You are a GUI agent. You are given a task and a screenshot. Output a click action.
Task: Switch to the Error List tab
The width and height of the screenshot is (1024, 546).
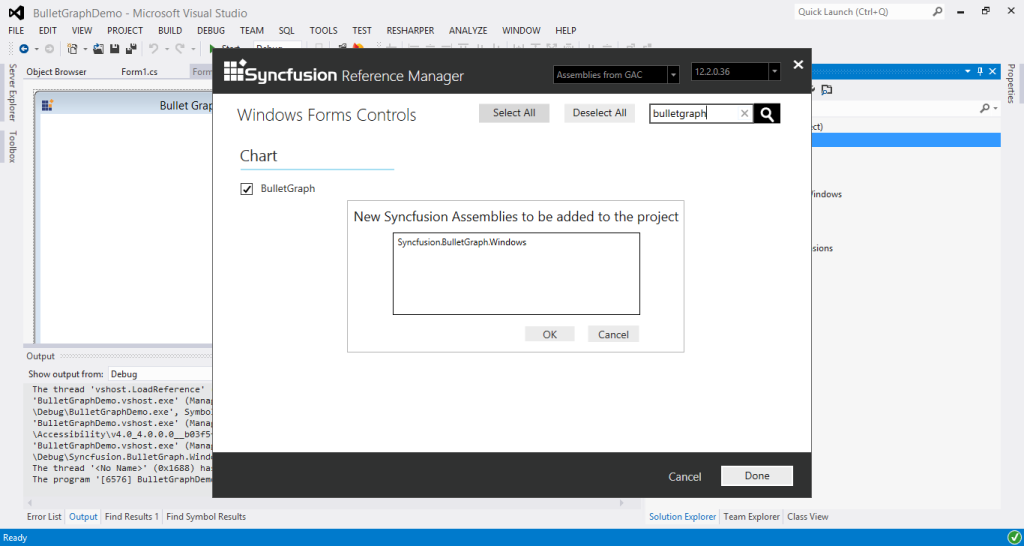44,517
